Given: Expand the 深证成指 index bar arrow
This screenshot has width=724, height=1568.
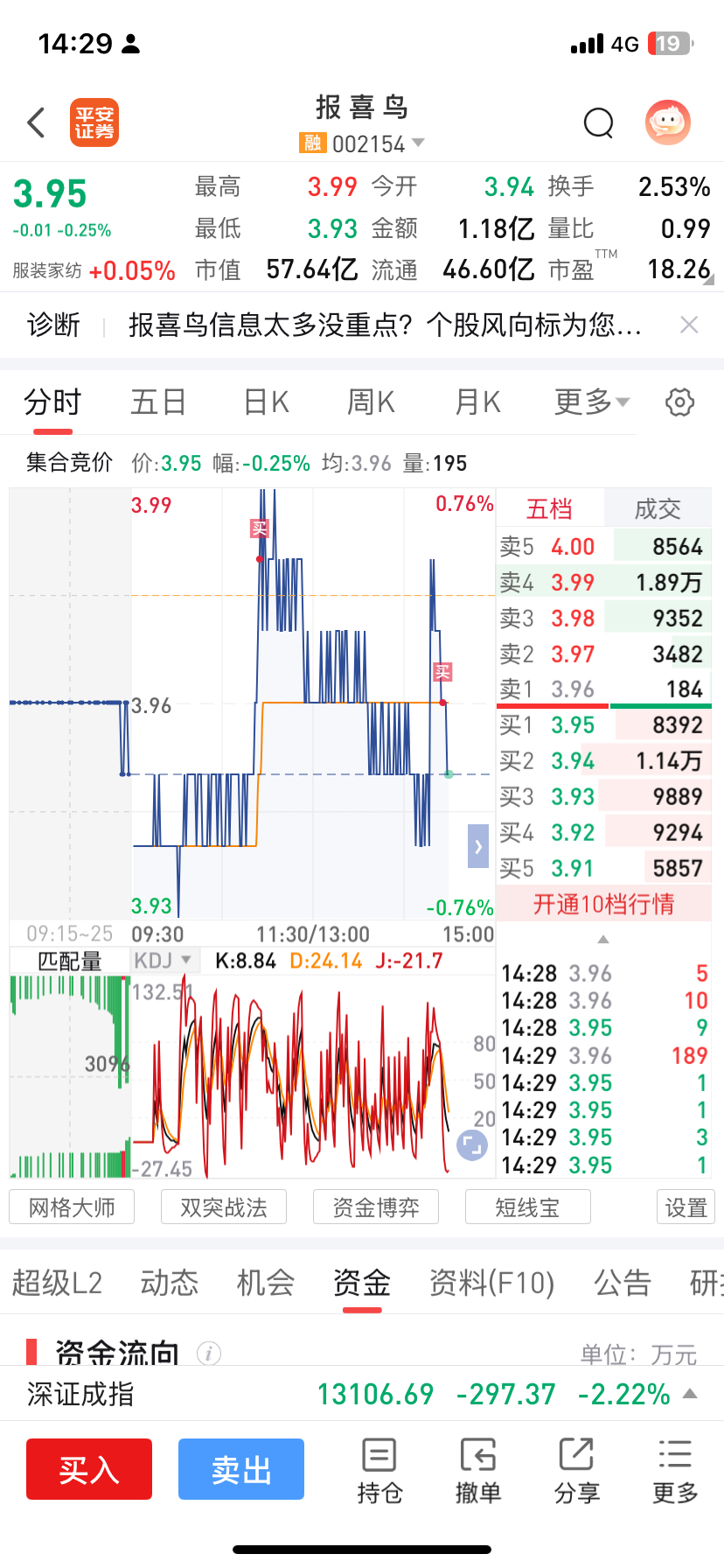Looking at the screenshot, I should 690,1393.
